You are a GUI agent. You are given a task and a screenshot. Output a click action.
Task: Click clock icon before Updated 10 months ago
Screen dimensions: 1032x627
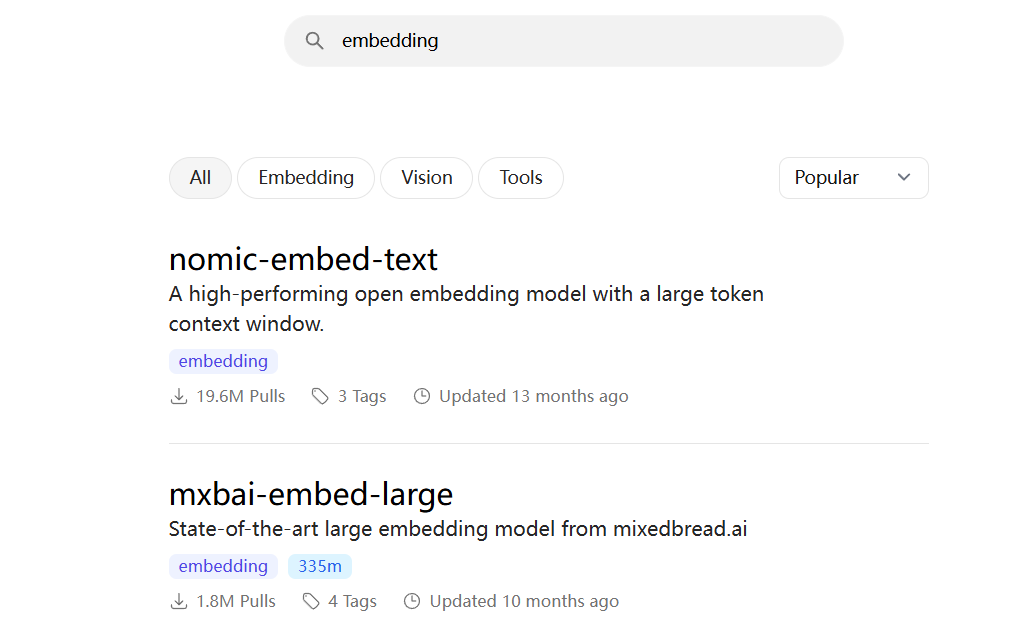(x=412, y=601)
